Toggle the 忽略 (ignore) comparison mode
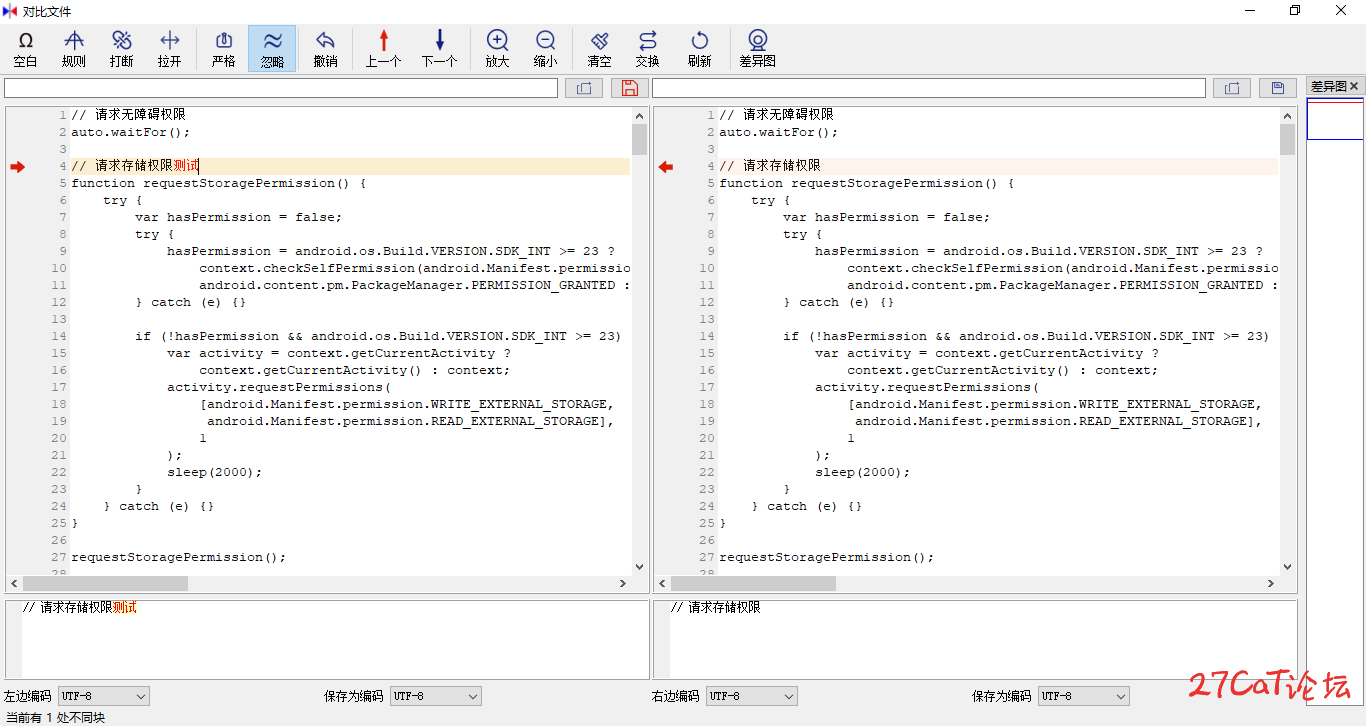This screenshot has height=726, width=1366. click(272, 48)
